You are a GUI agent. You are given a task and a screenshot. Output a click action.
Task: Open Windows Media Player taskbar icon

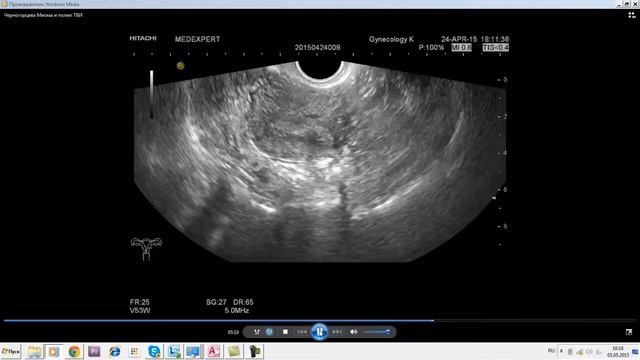click(54, 351)
